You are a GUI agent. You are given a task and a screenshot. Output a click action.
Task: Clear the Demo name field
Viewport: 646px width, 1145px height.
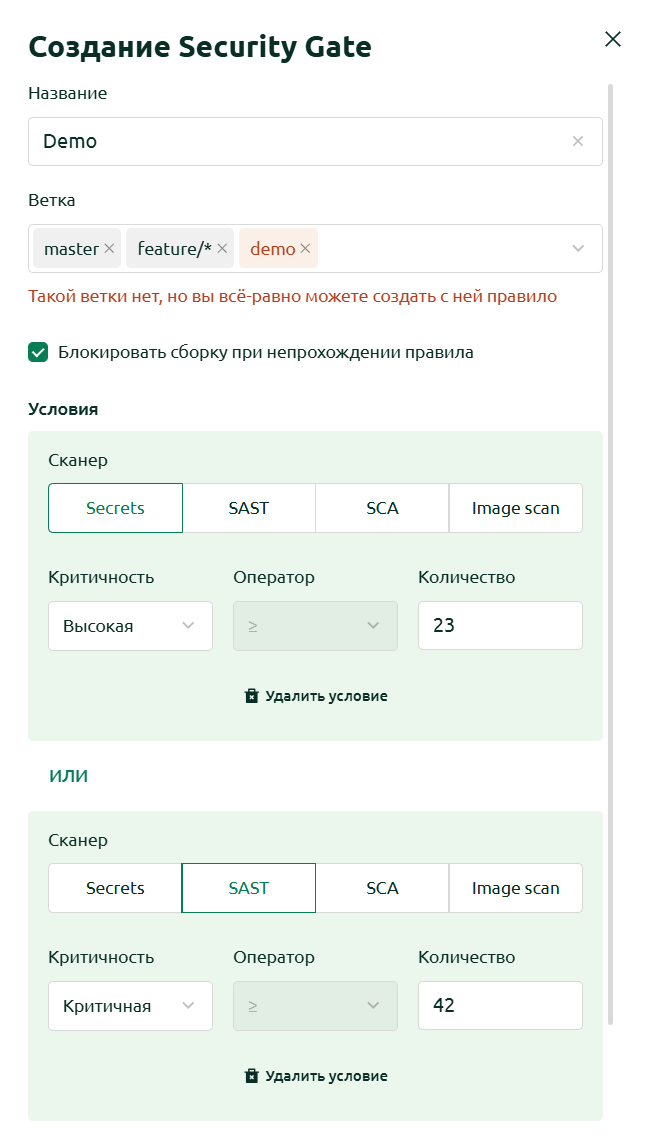577,141
